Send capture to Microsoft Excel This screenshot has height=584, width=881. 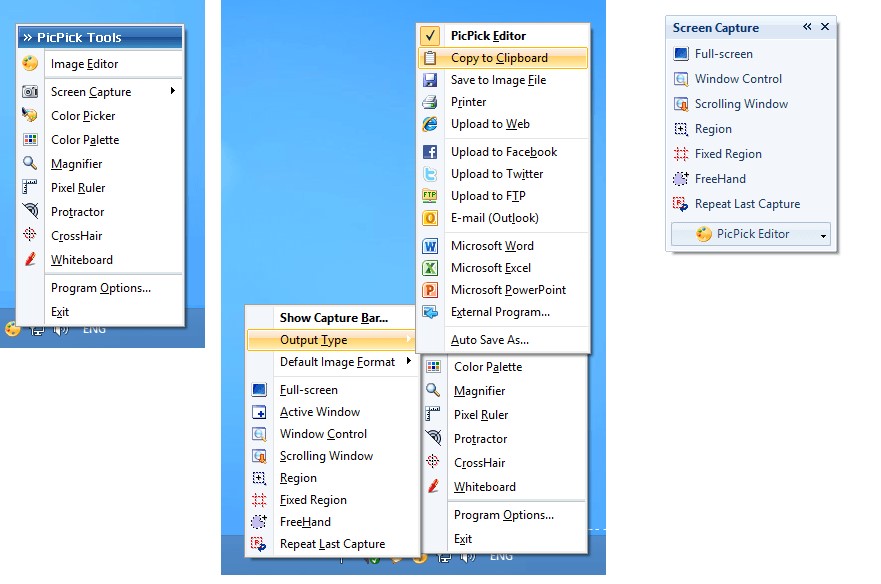(490, 268)
